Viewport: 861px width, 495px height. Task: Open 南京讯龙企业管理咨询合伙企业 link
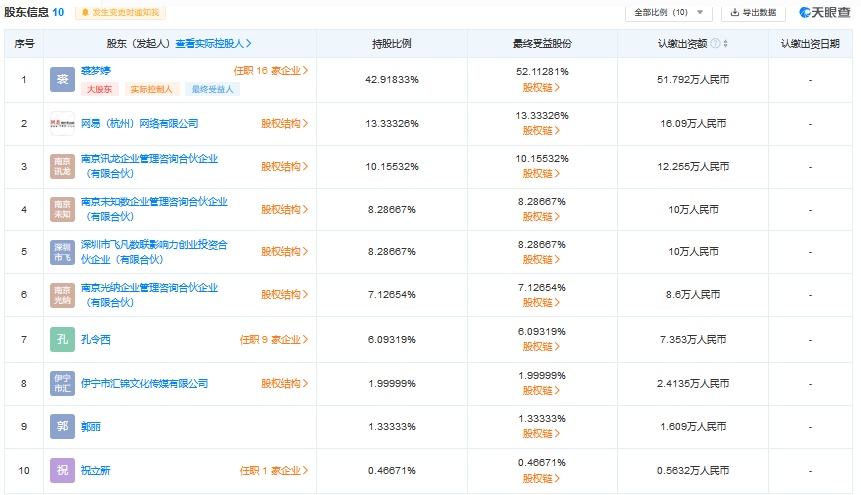[149, 166]
